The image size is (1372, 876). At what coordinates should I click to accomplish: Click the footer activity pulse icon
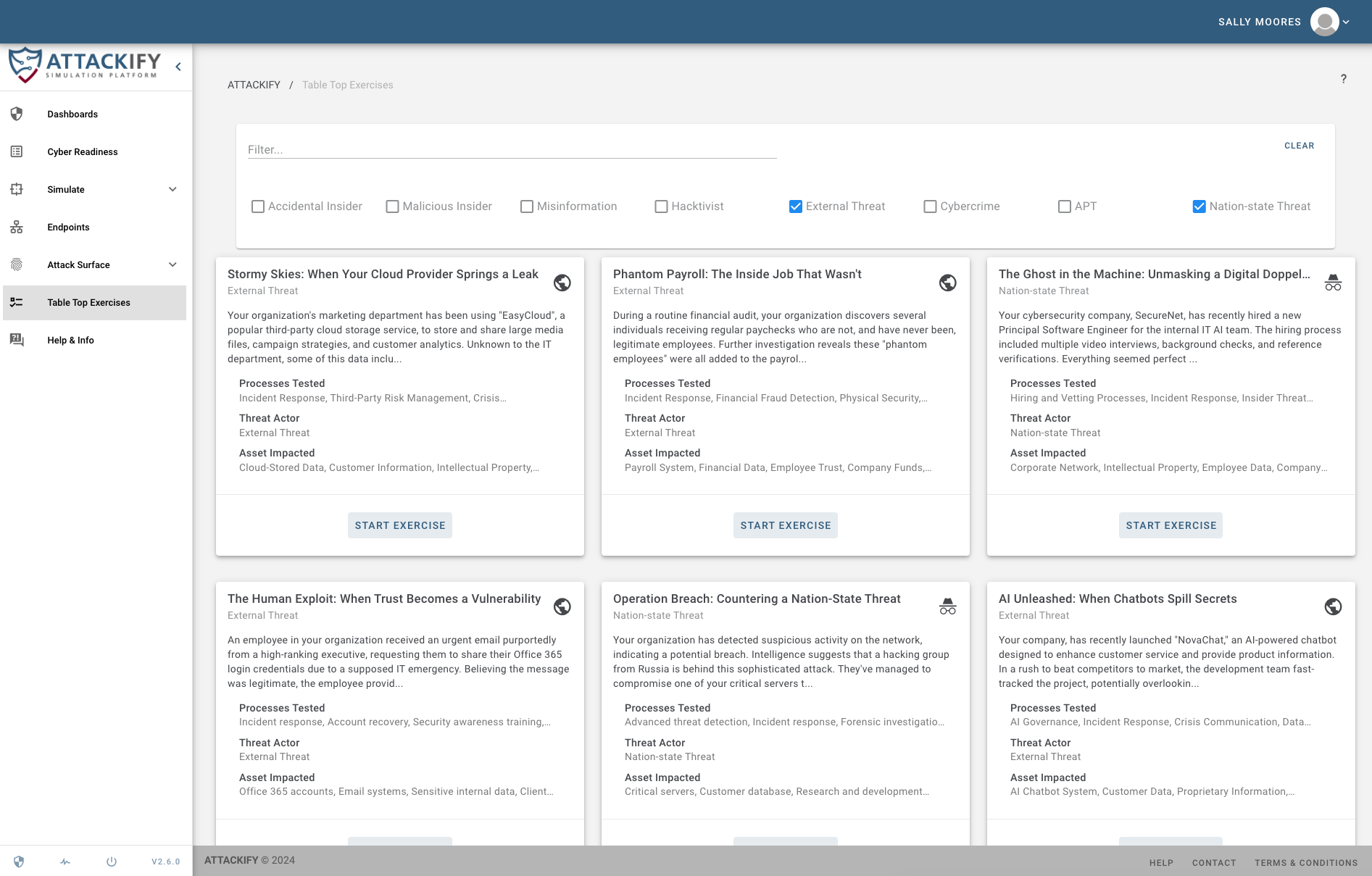click(x=65, y=862)
